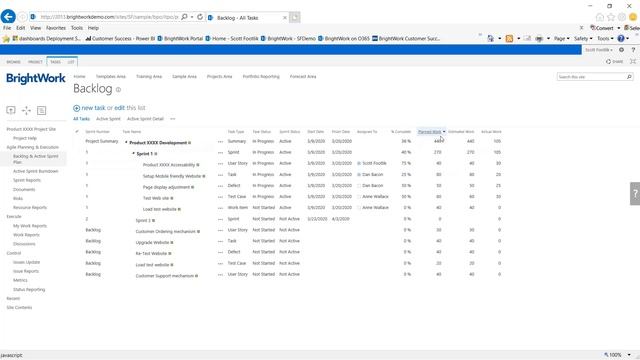The image size is (640, 360).
Task: Click the gray help tab at right edge
Action: pyautogui.click(x=635, y=193)
